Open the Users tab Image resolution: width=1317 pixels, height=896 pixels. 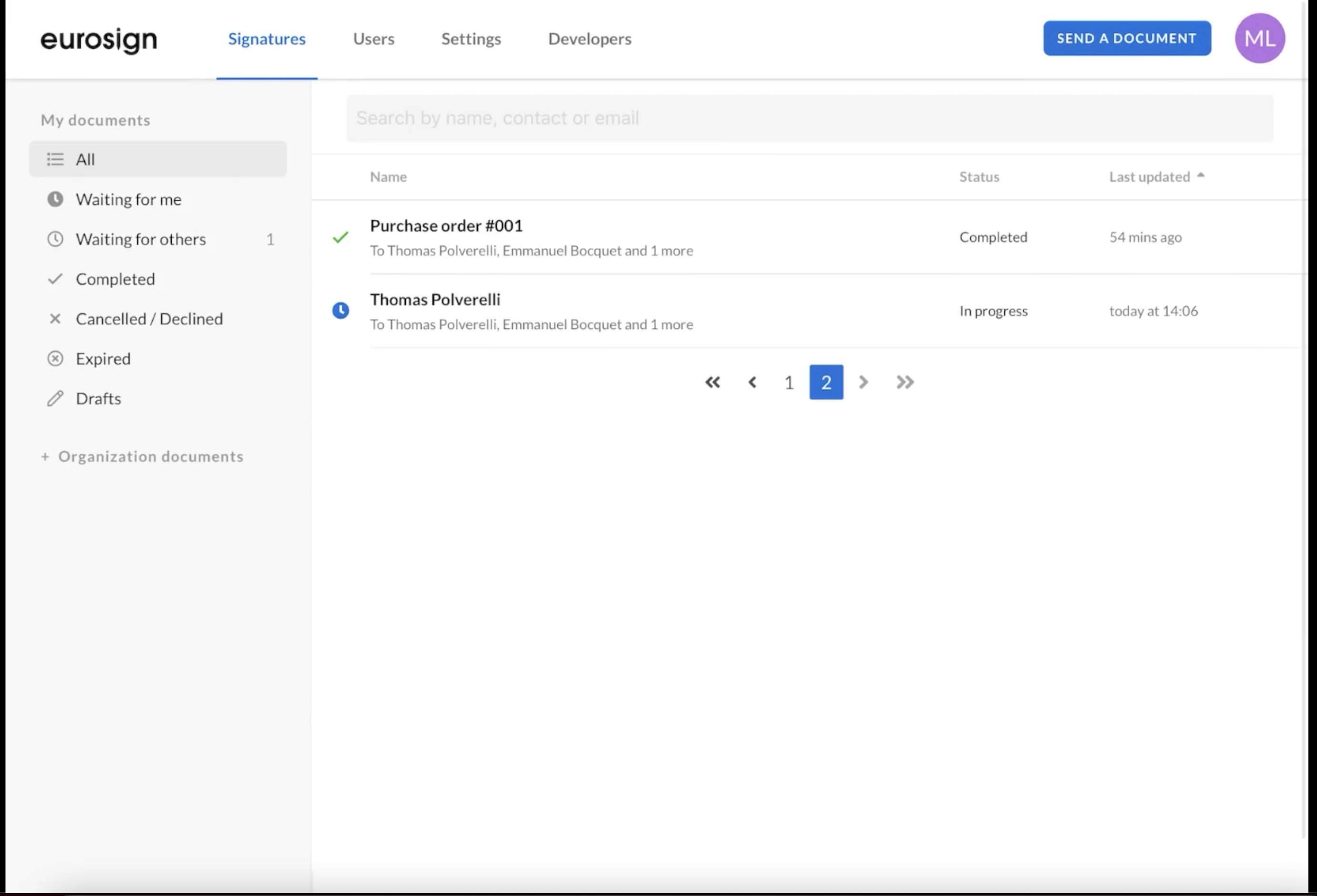(x=374, y=38)
